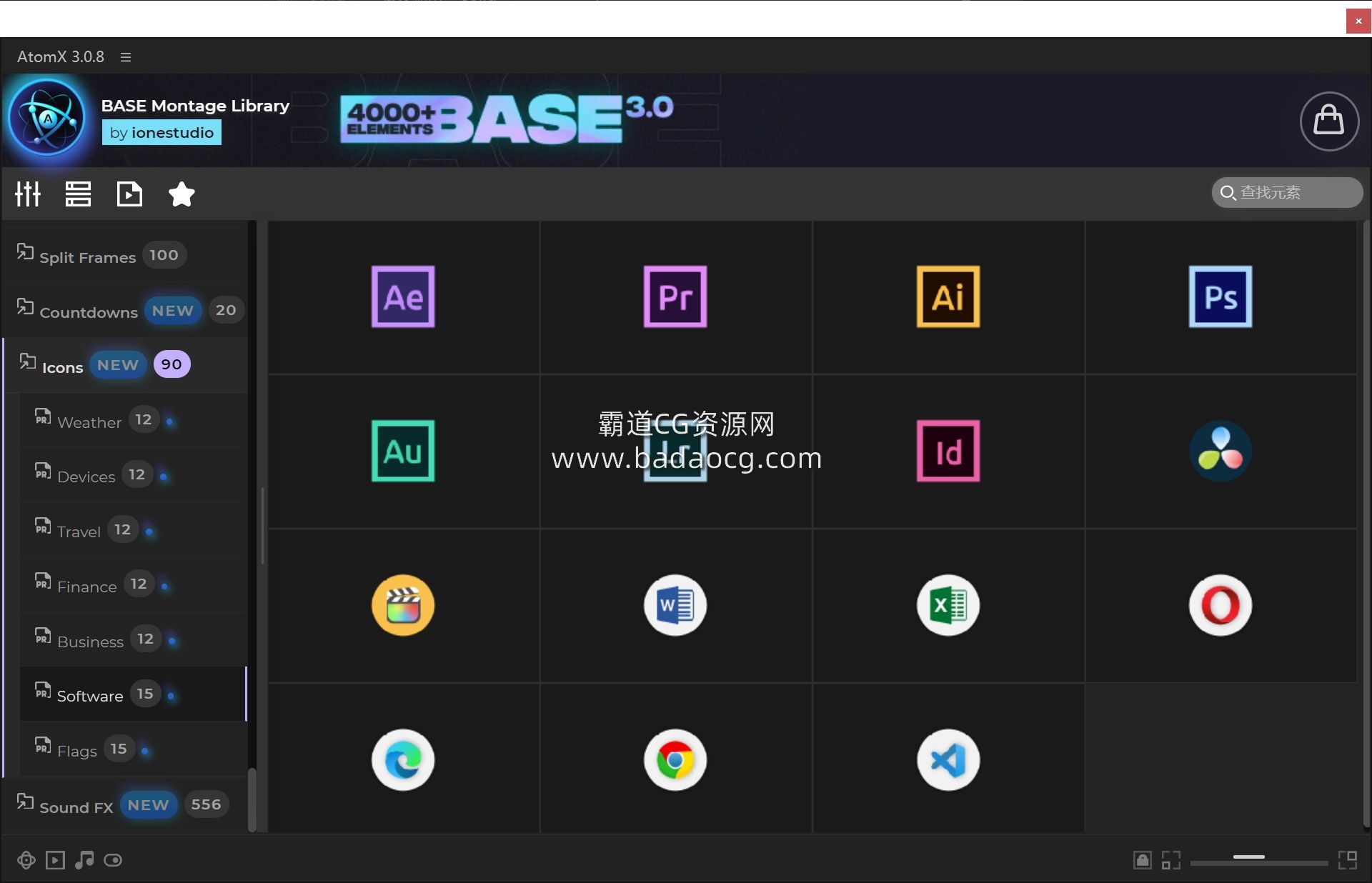Expand the Sound FX category

[x=125, y=805]
